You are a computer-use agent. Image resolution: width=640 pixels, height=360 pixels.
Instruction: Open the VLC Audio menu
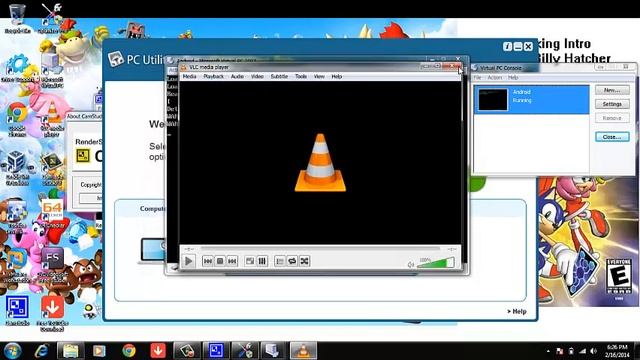tap(237, 76)
